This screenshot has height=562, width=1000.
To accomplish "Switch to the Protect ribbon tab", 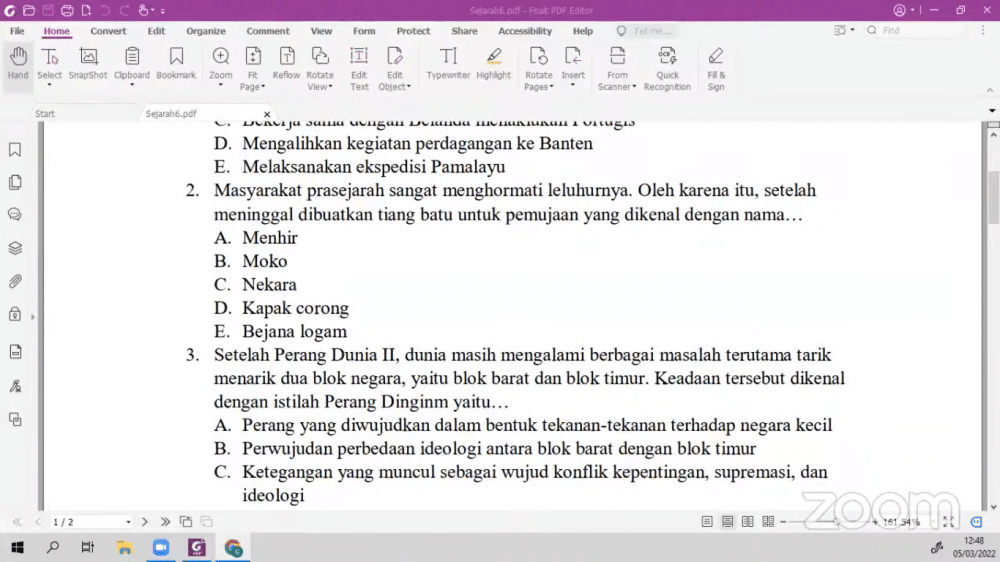I will 413,31.
